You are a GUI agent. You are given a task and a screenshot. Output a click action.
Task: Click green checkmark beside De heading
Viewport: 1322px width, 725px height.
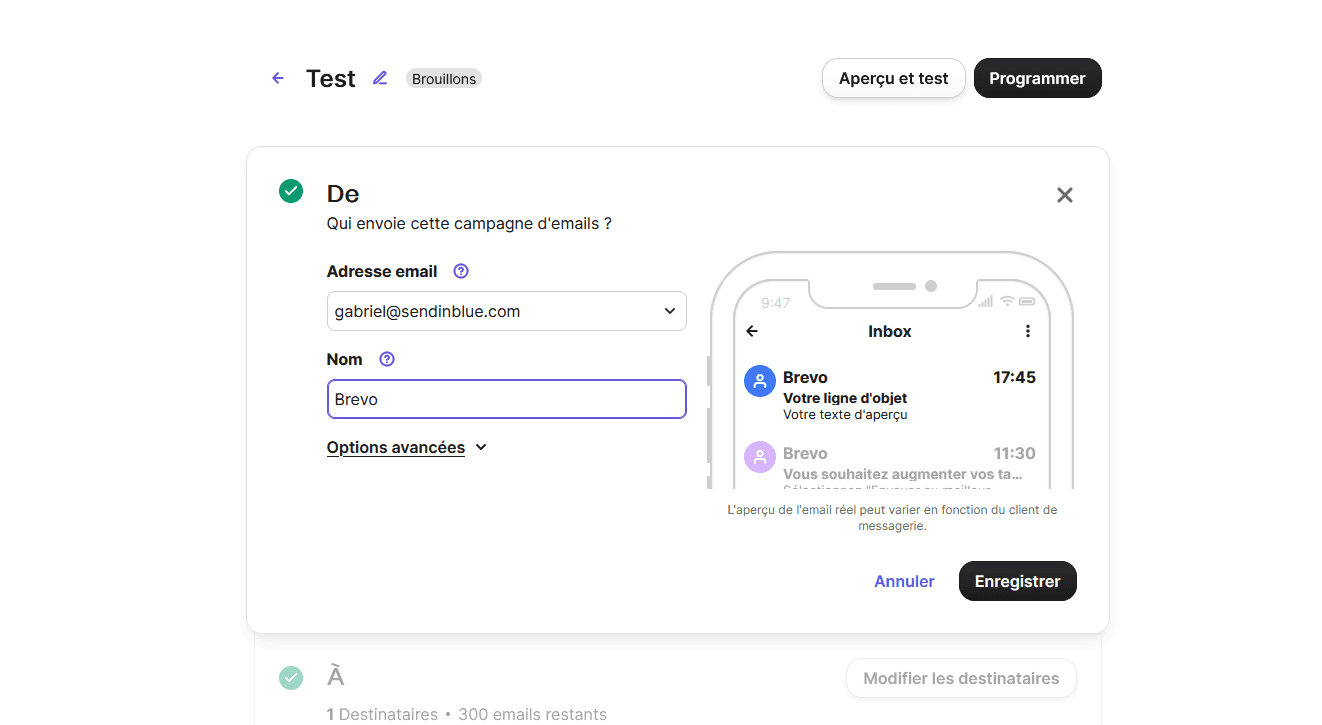[291, 191]
